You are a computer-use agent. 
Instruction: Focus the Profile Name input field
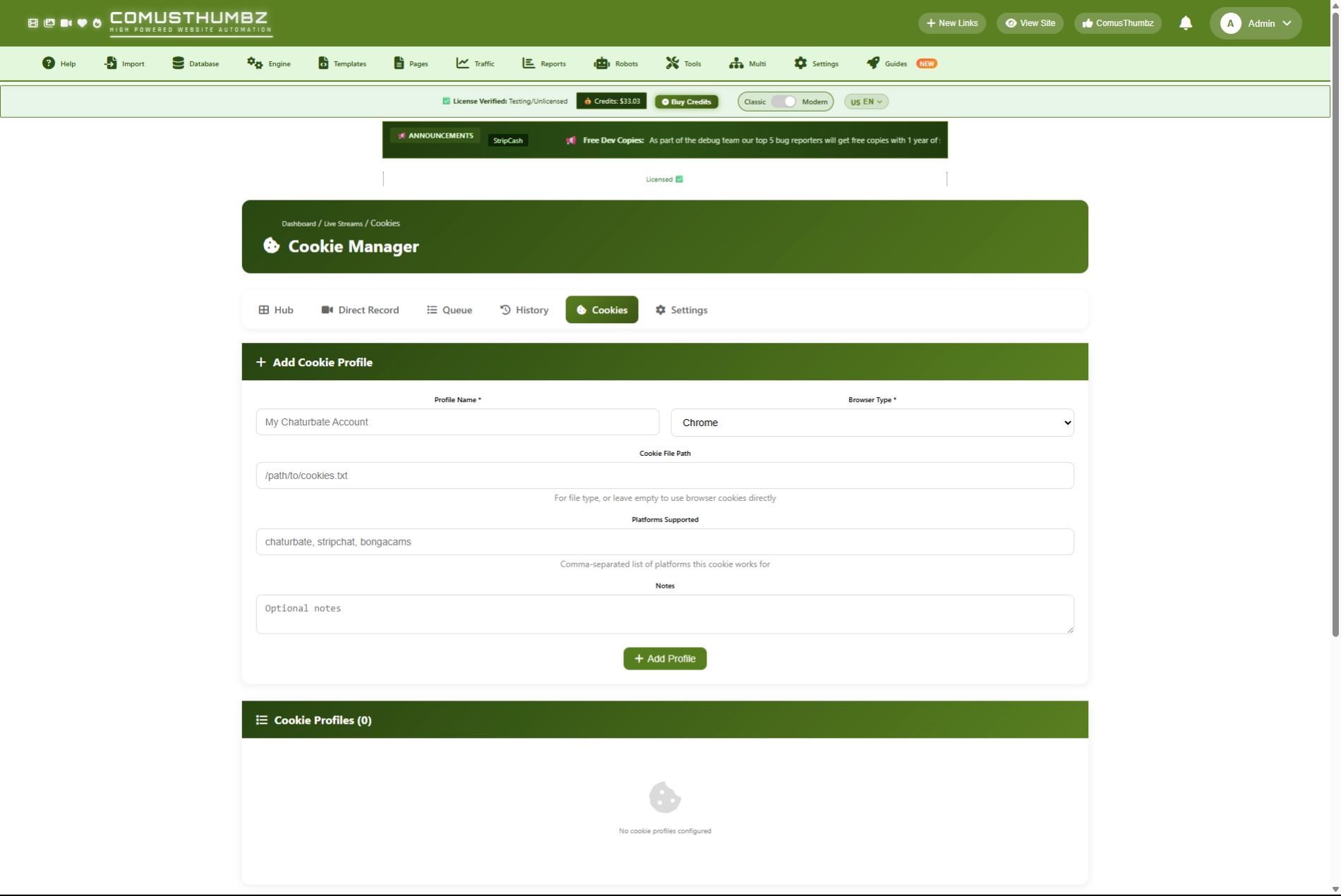click(x=457, y=422)
